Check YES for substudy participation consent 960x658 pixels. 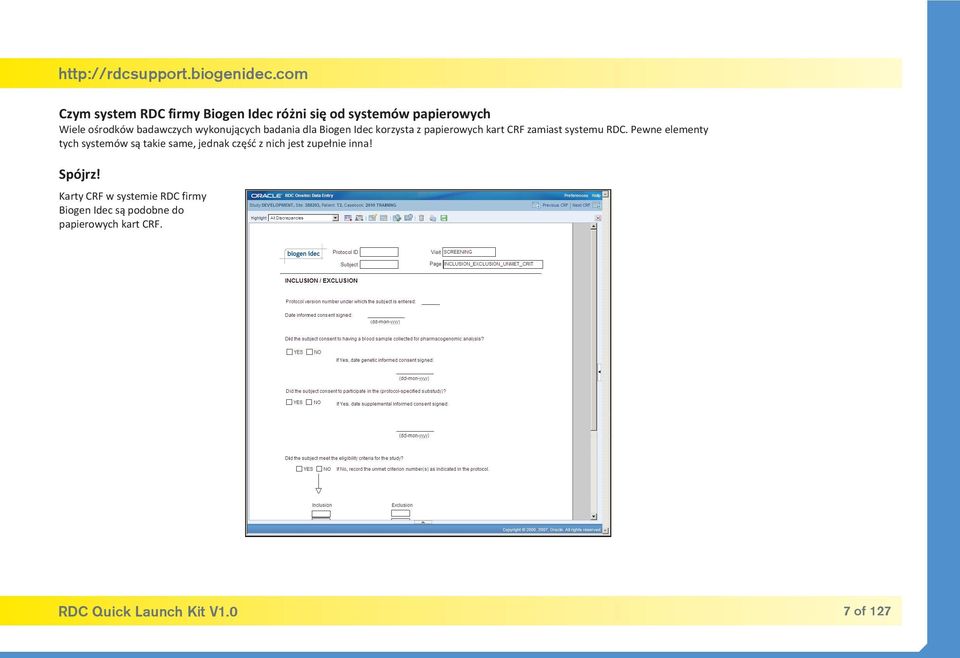click(289, 402)
